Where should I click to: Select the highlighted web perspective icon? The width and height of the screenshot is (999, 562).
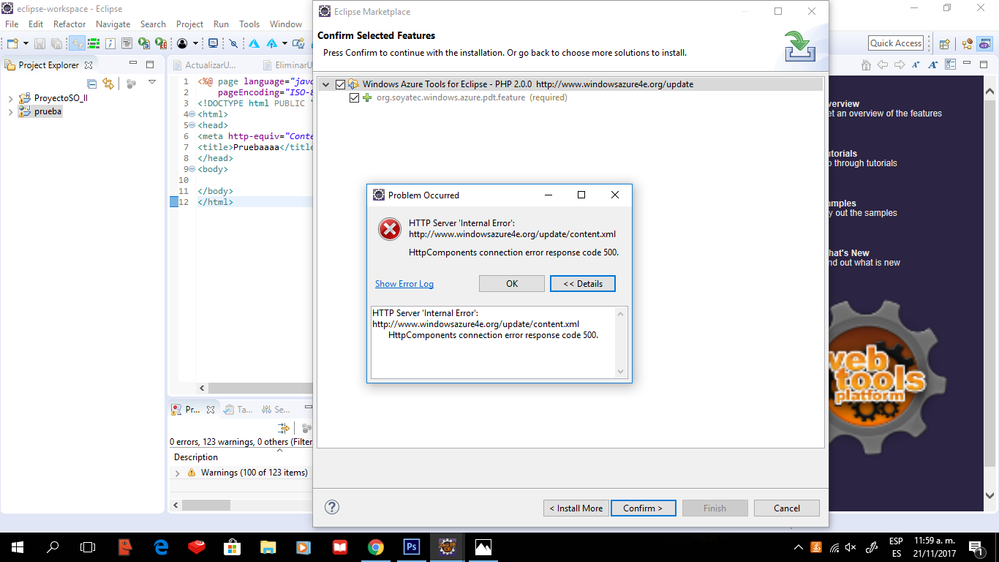click(x=985, y=43)
